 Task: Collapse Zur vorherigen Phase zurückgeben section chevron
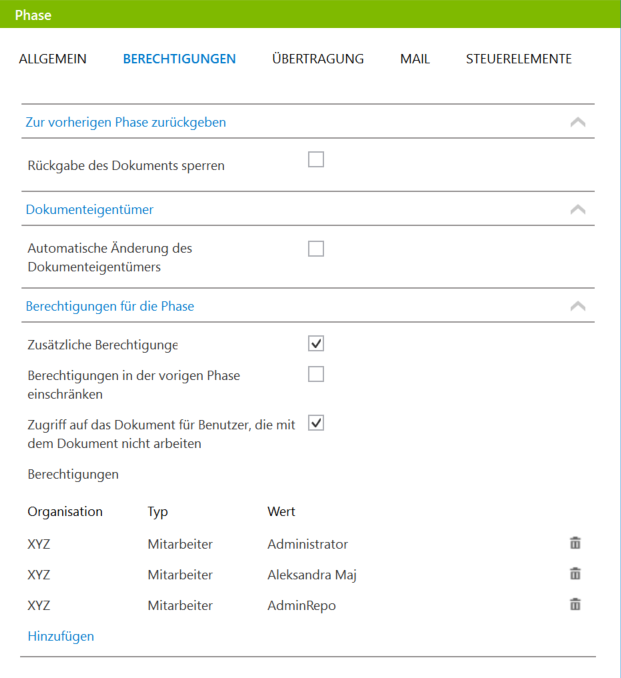(x=578, y=122)
